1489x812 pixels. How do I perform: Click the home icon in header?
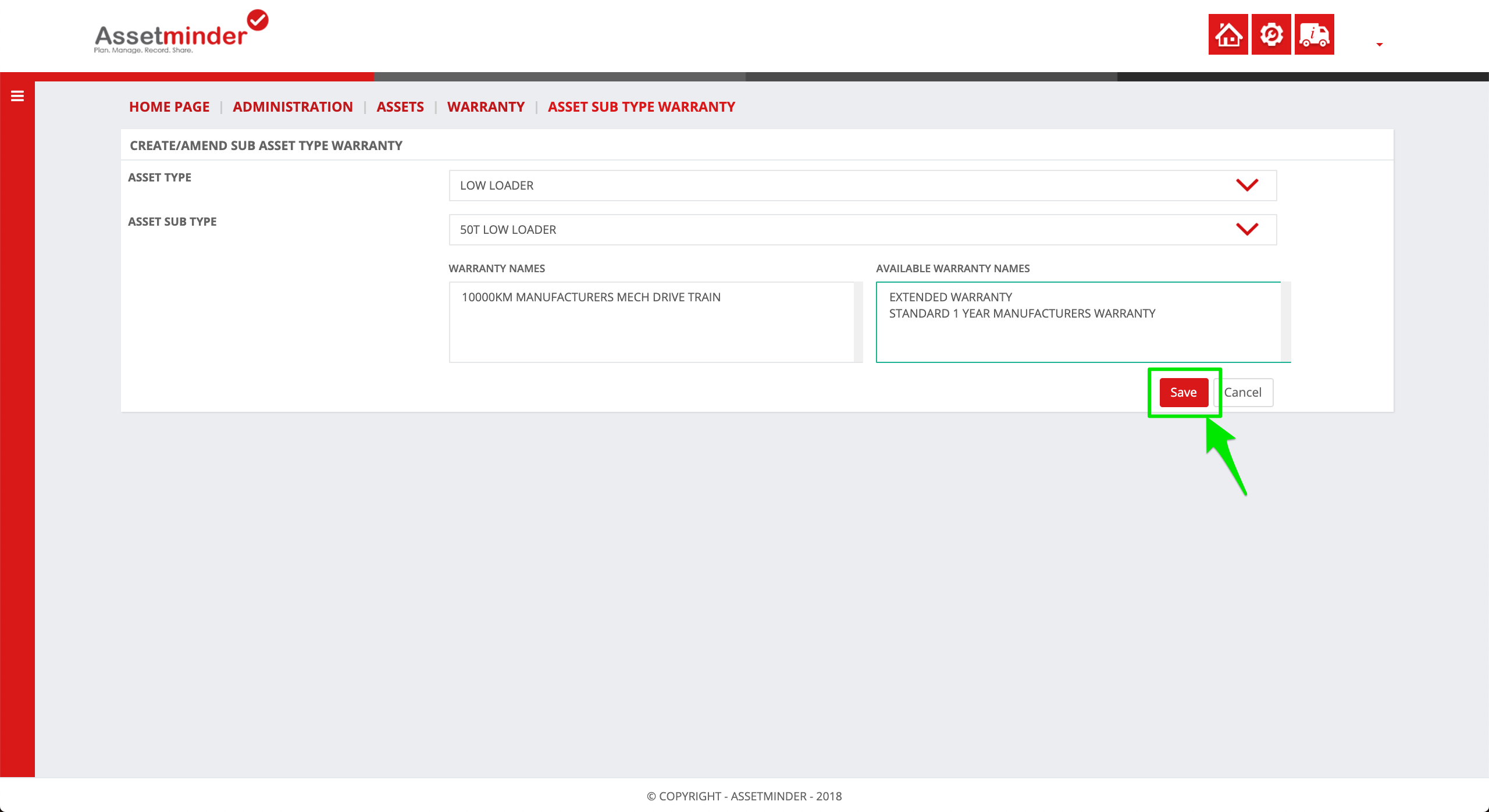[1228, 34]
